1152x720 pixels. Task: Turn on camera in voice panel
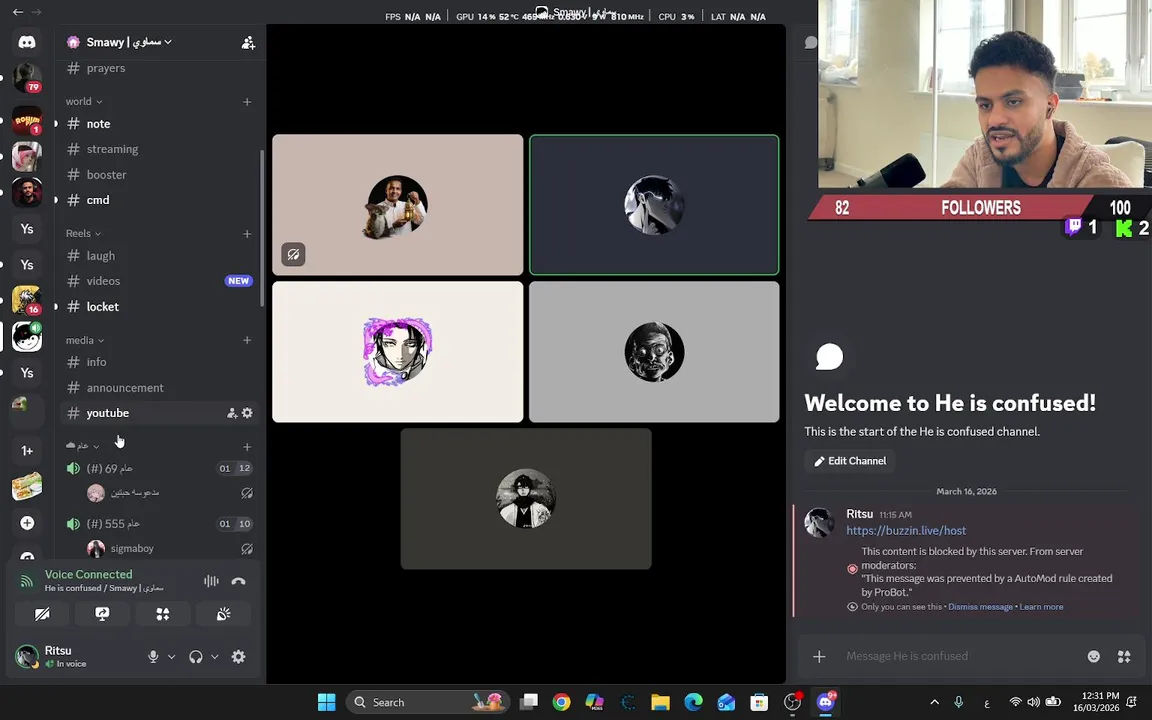(x=42, y=613)
